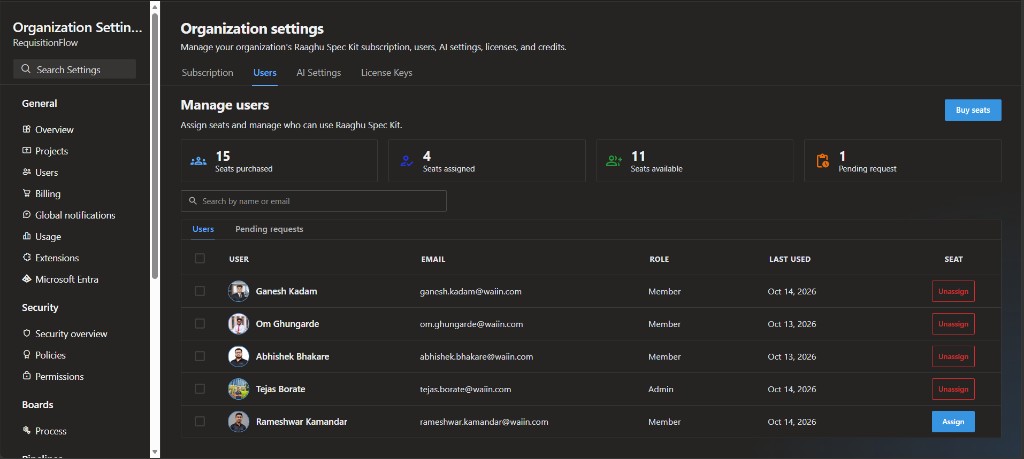Click the Oct 13, 2026 date for Om Ghungarde
This screenshot has width=1024, height=459.
[x=792, y=324]
